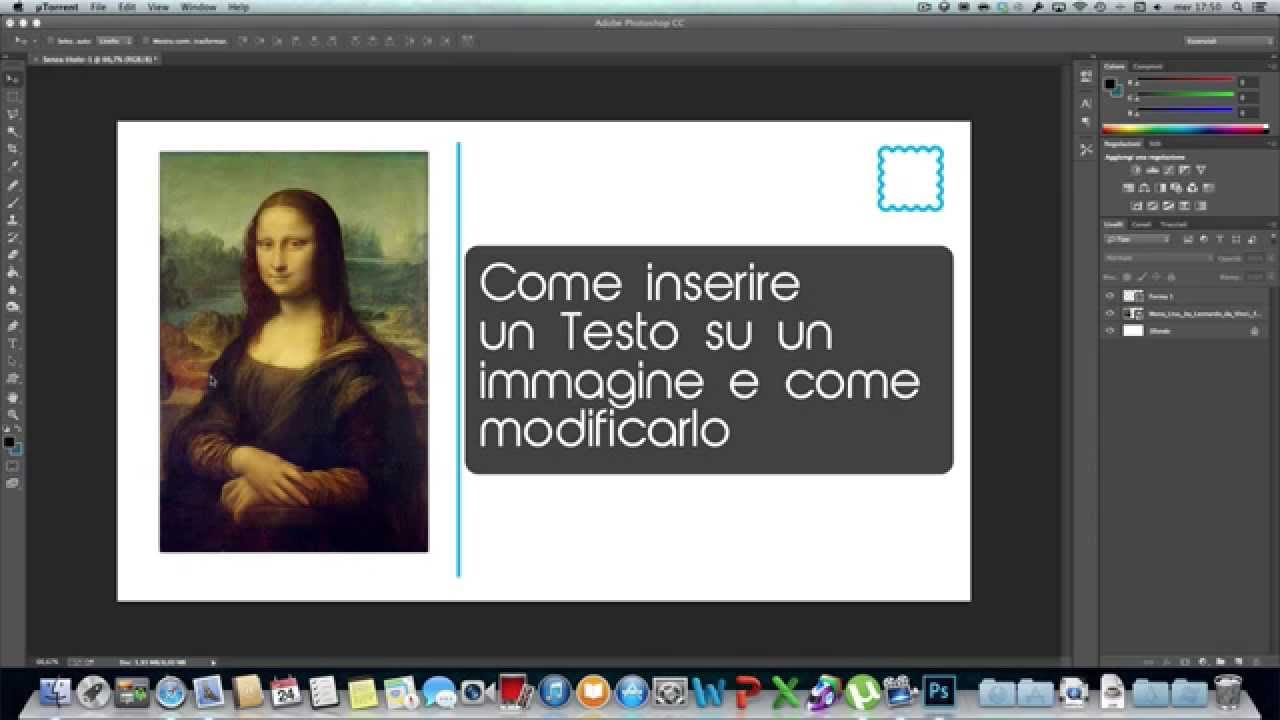1280x720 pixels.
Task: Open the scissors tool presets icon
Action: (1086, 149)
